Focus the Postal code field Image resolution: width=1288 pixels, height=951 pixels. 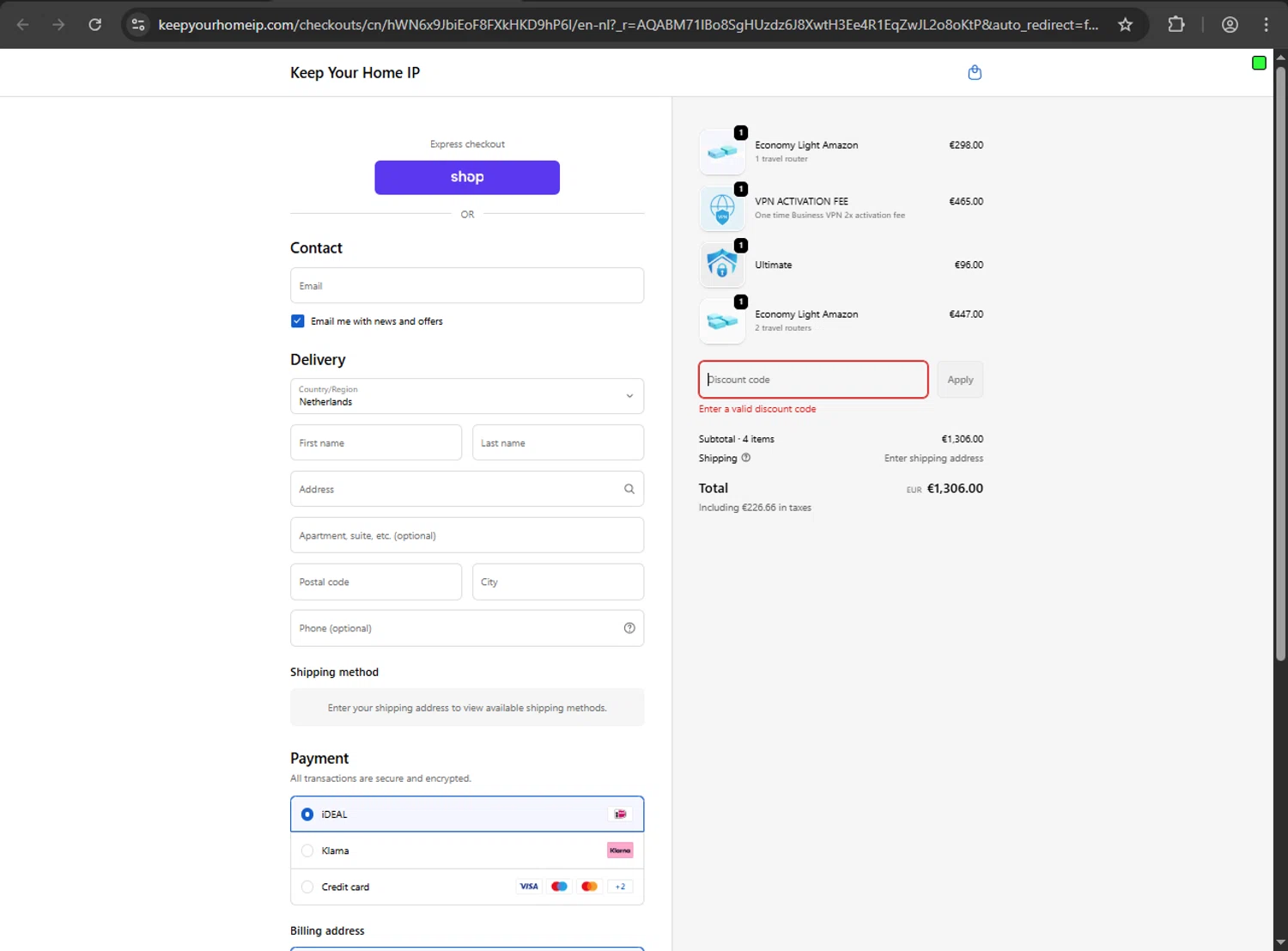coord(376,582)
